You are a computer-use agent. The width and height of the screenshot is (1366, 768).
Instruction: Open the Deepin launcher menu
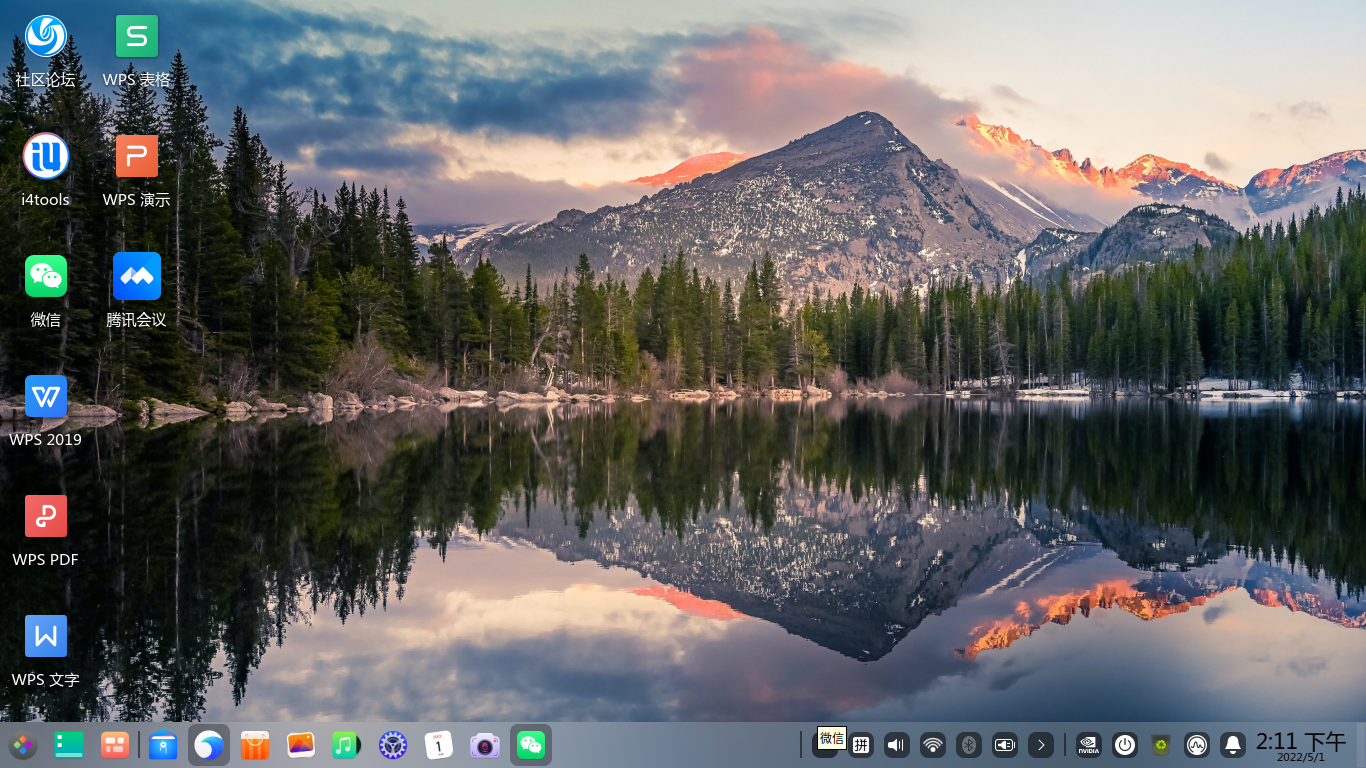[22, 746]
